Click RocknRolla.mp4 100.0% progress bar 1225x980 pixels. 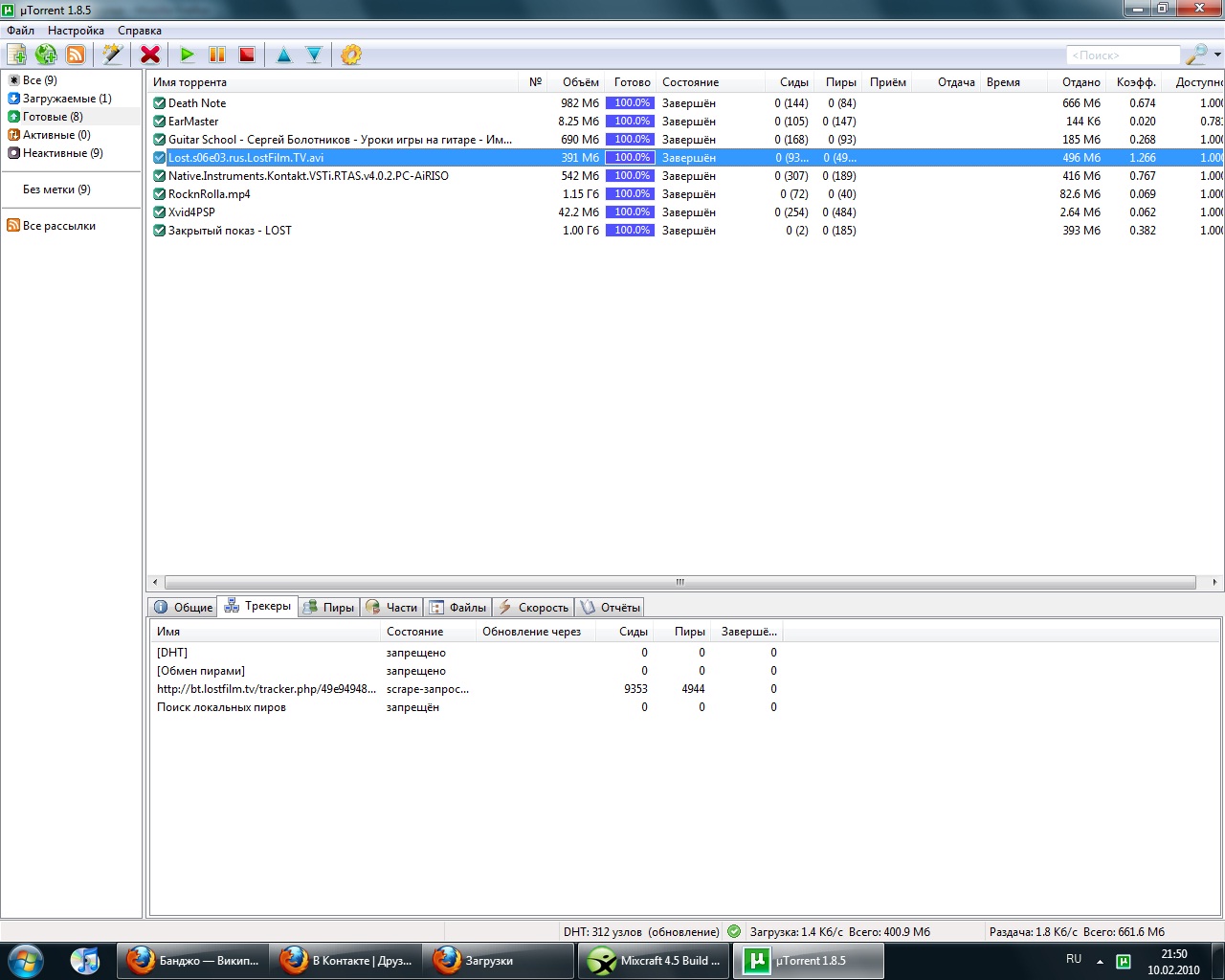(x=631, y=194)
